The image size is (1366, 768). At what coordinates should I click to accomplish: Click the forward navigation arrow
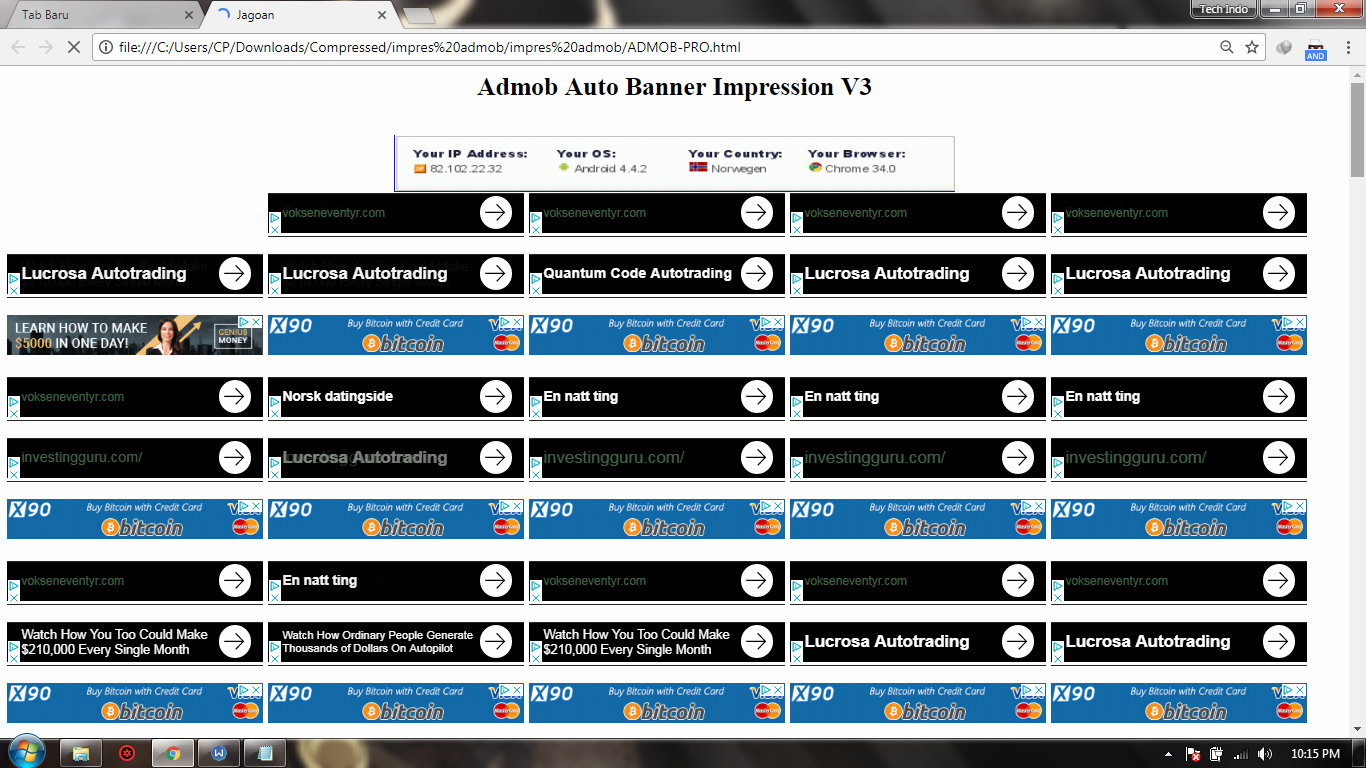pyautogui.click(x=45, y=46)
